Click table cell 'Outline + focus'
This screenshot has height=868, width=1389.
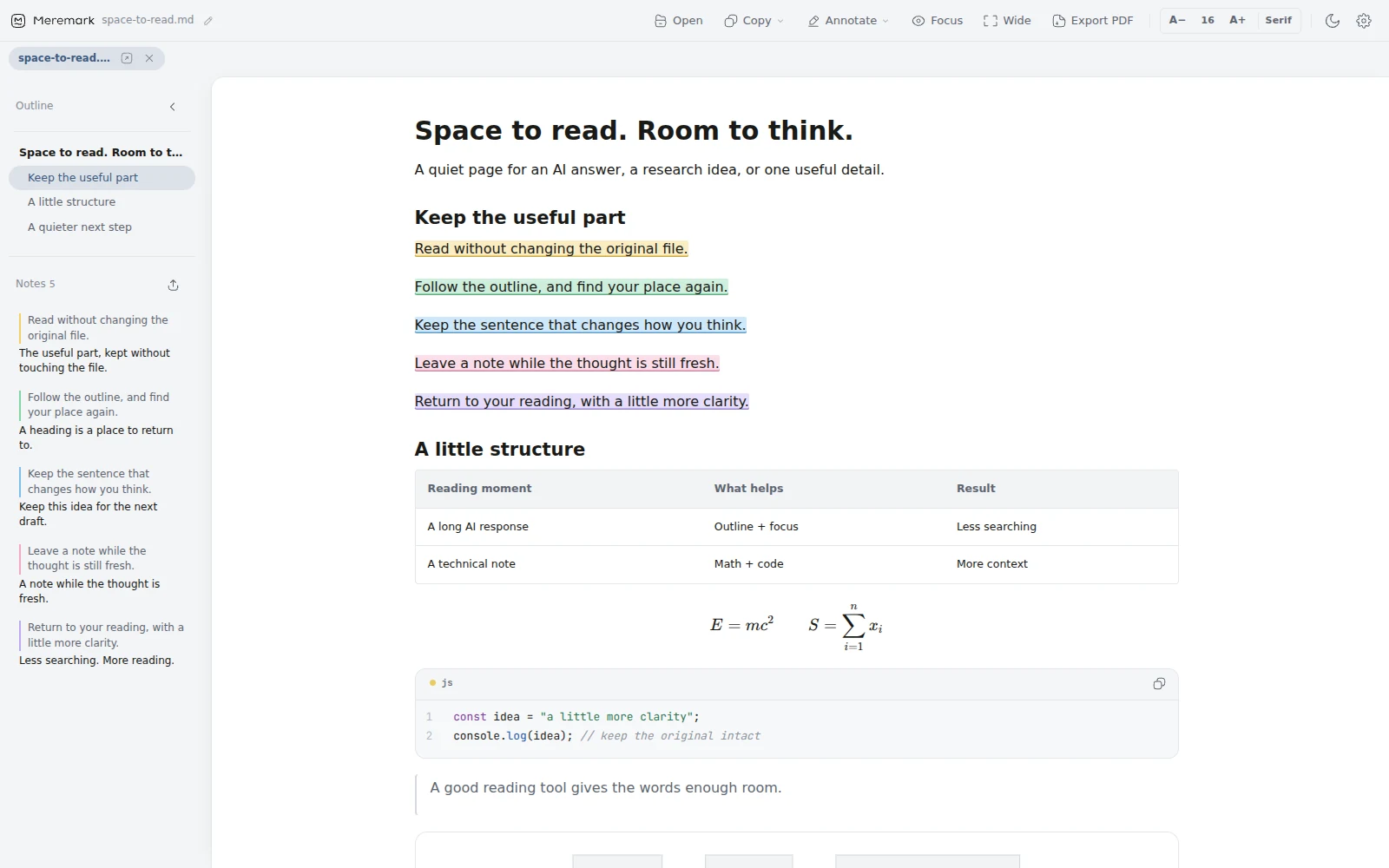pos(756,527)
